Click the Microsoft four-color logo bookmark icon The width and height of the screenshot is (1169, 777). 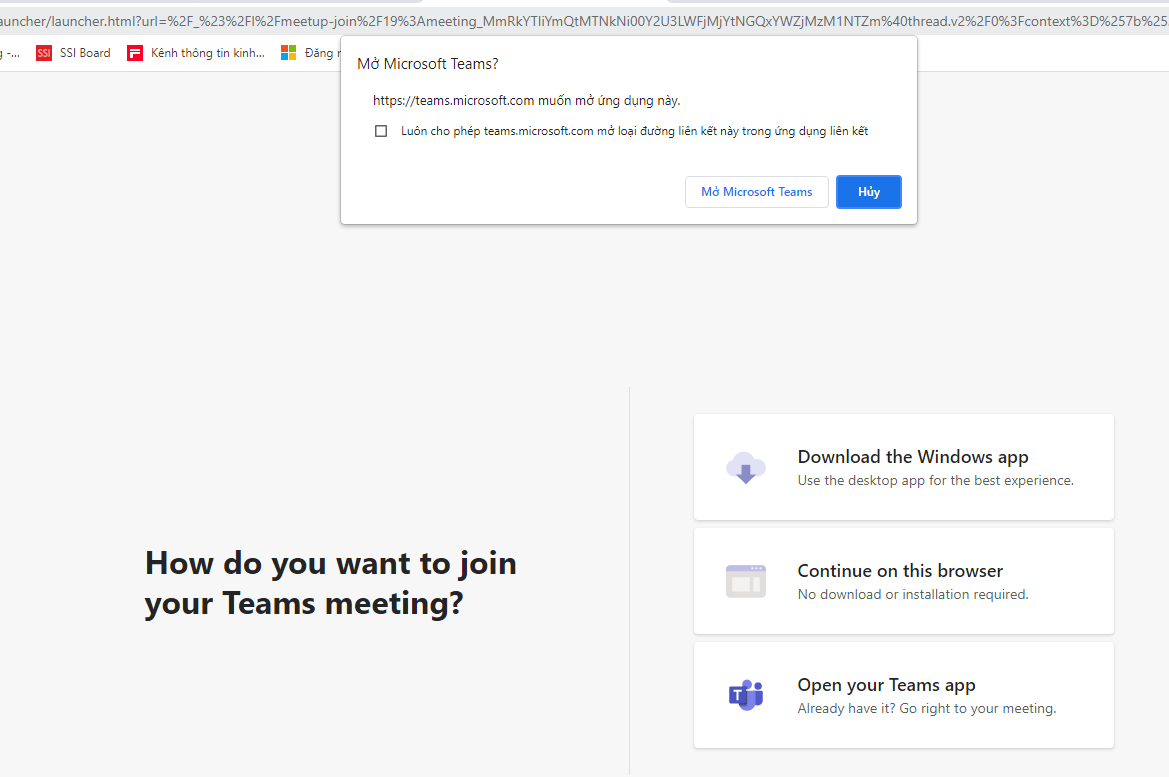(x=289, y=53)
